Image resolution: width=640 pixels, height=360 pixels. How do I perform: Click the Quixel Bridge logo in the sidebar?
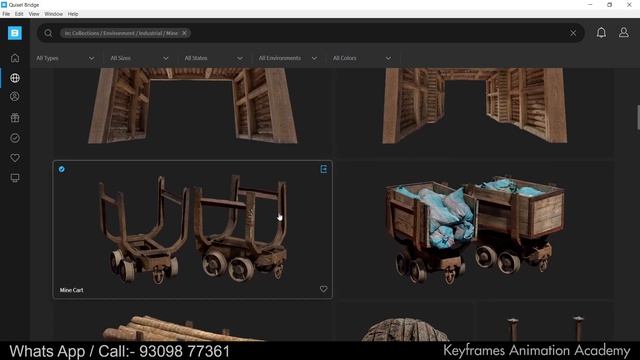[x=15, y=33]
